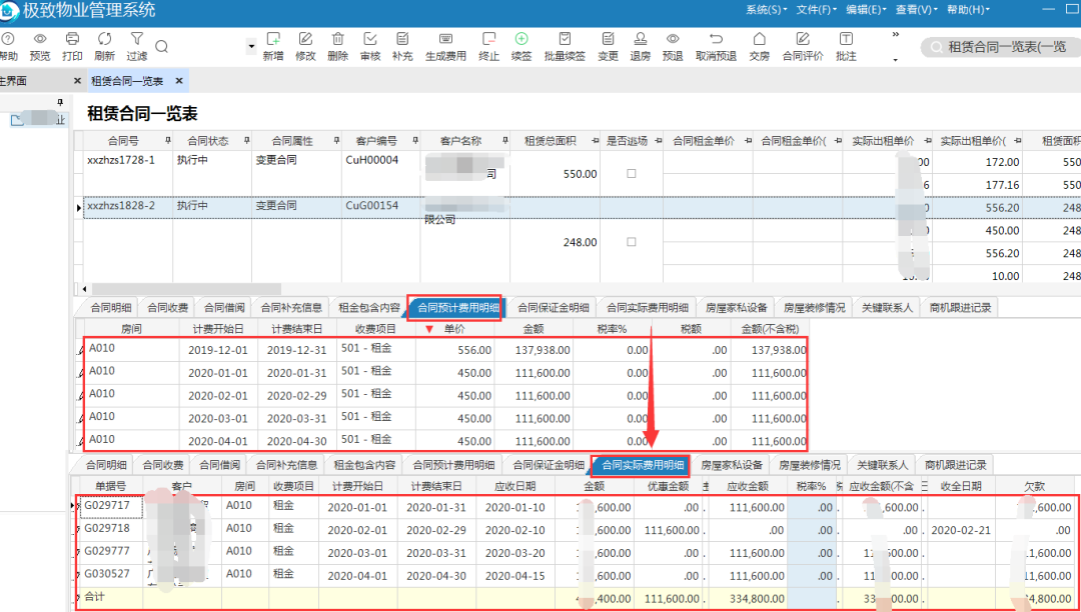Open 合同评价 contract evaluation

[x=802, y=46]
